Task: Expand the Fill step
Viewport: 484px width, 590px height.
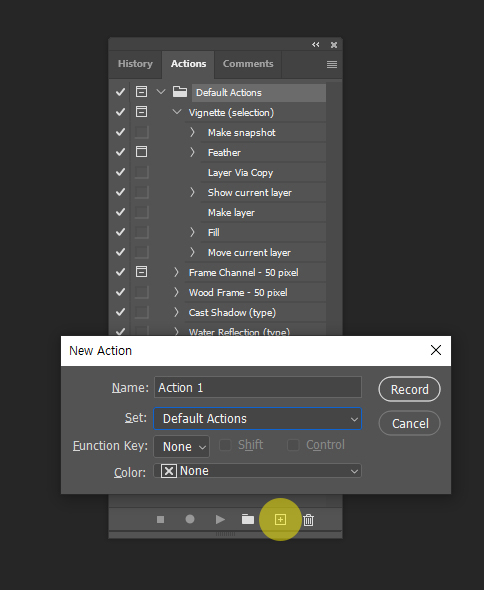Action: point(192,232)
